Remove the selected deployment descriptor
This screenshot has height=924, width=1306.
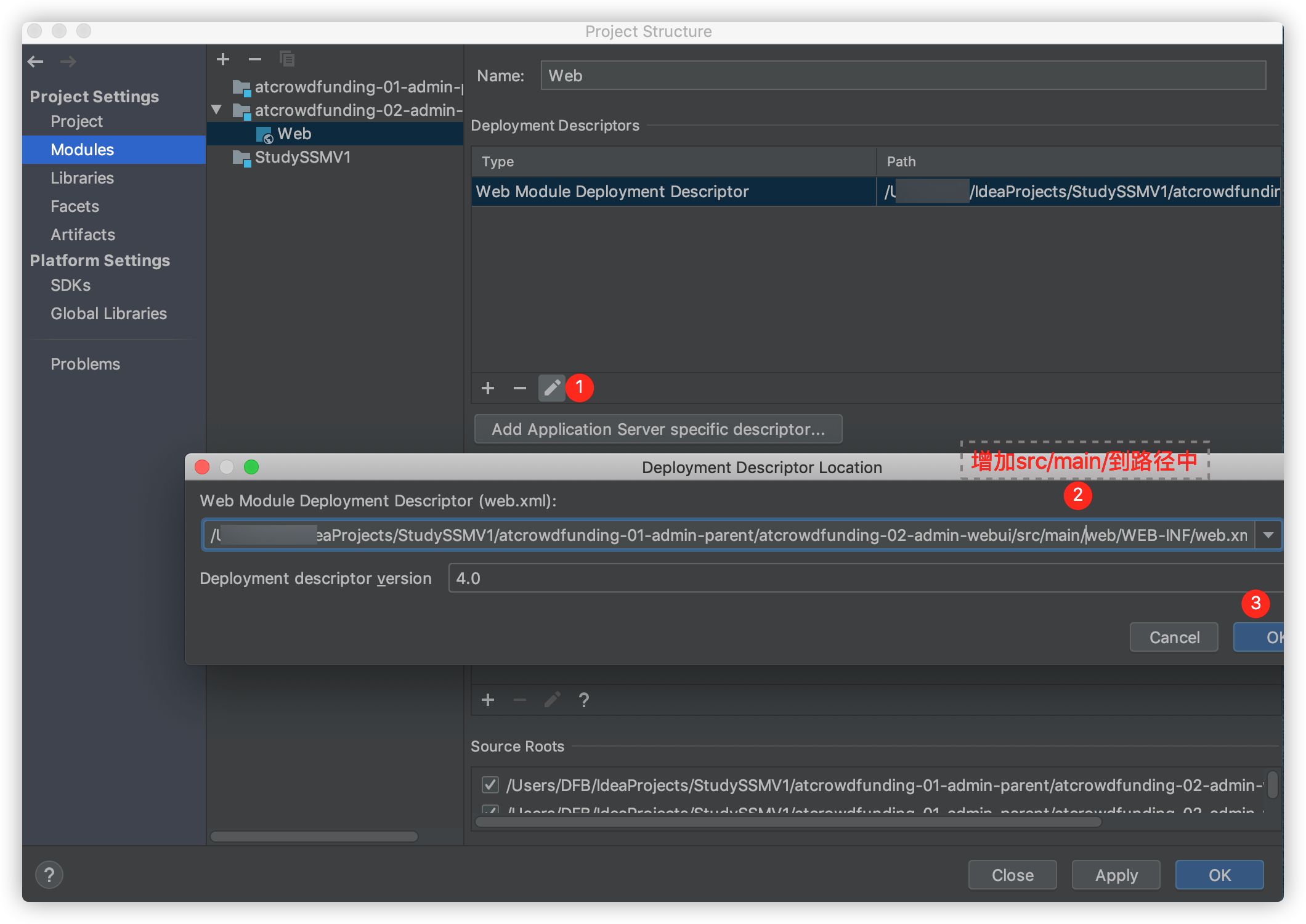519,388
